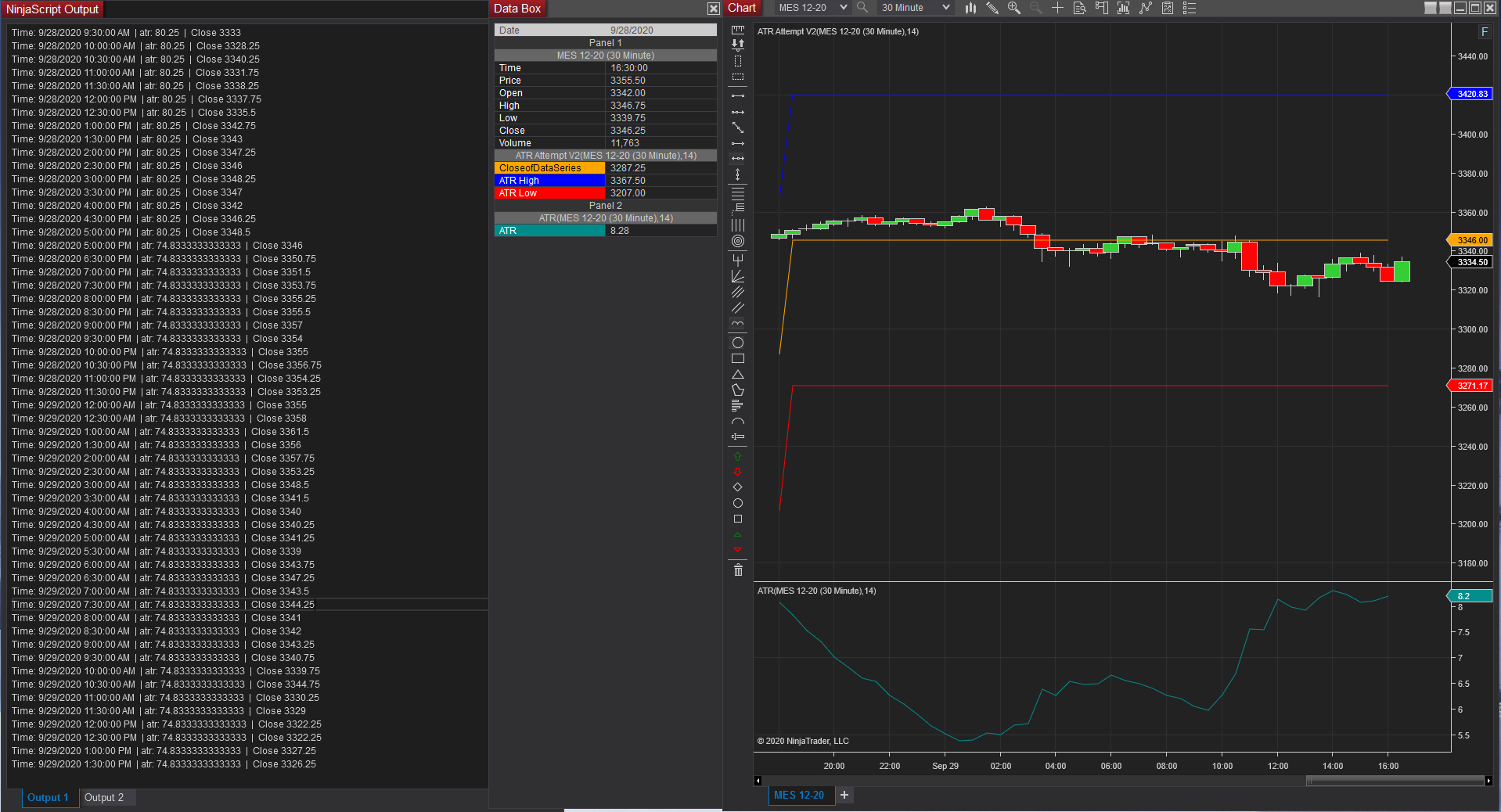1501x812 pixels.
Task: Select the Horizontal Line drawing tool
Action: pyautogui.click(x=738, y=158)
